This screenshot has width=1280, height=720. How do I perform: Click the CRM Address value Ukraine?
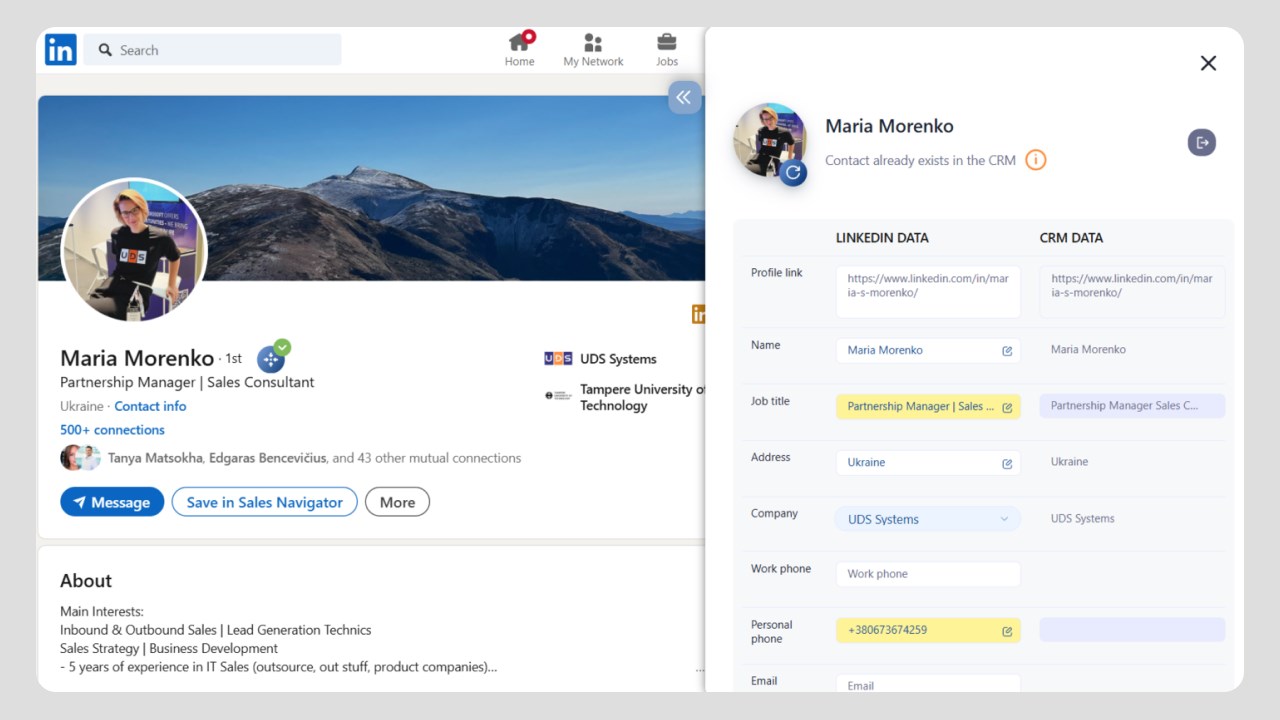tap(1069, 462)
